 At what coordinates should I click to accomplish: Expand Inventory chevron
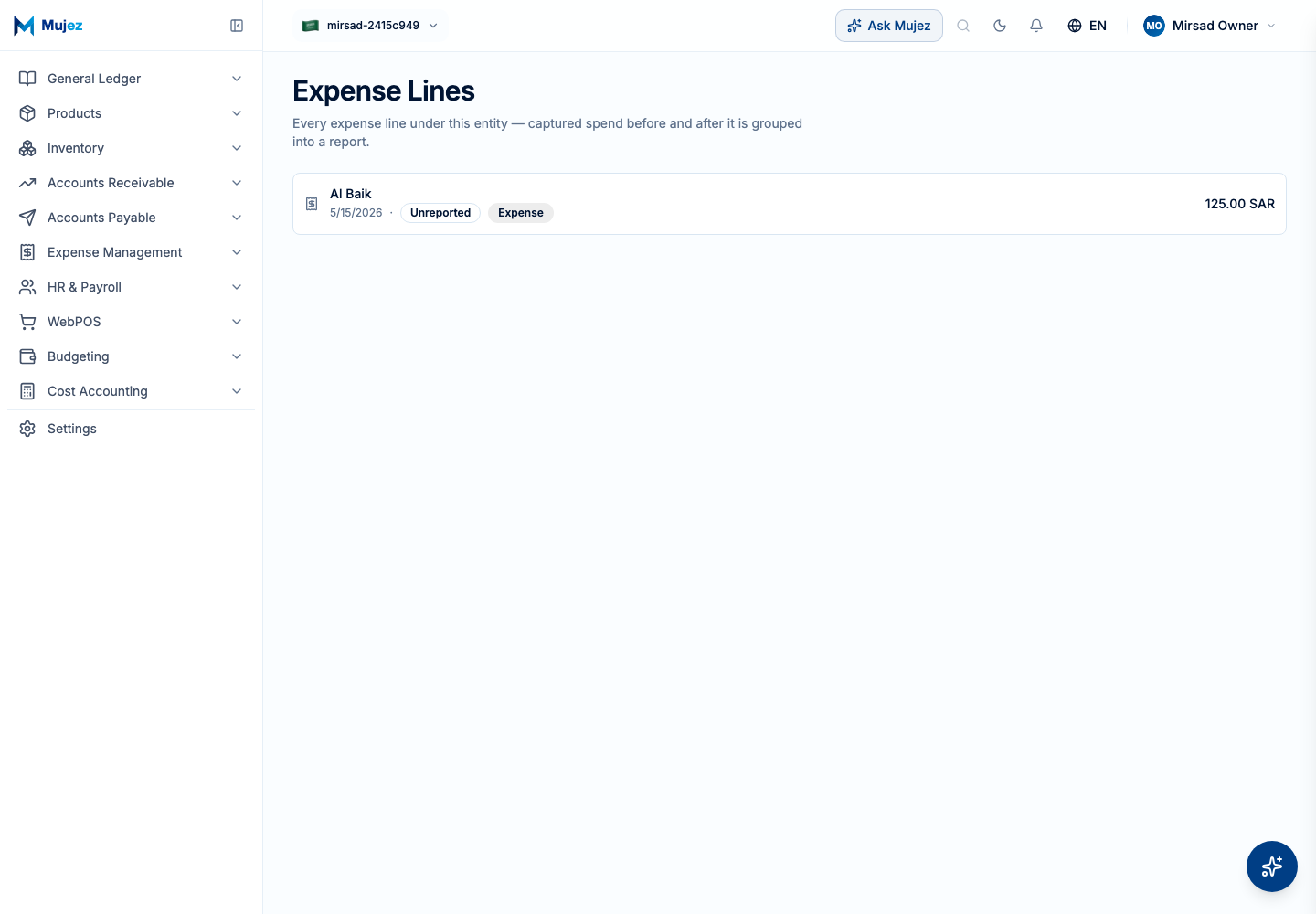click(237, 148)
